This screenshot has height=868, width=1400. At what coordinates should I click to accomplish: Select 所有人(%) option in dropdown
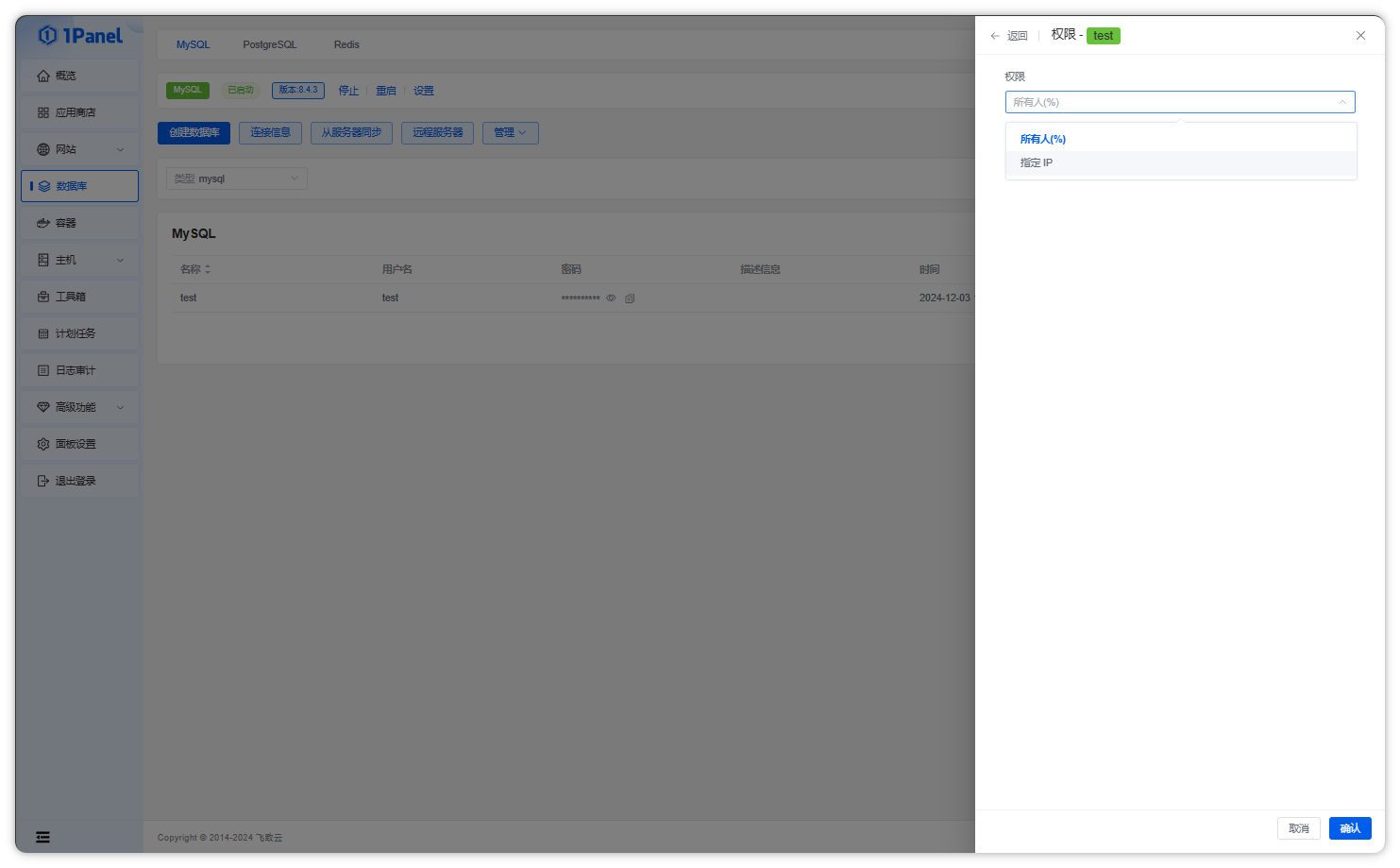[x=1043, y=139]
